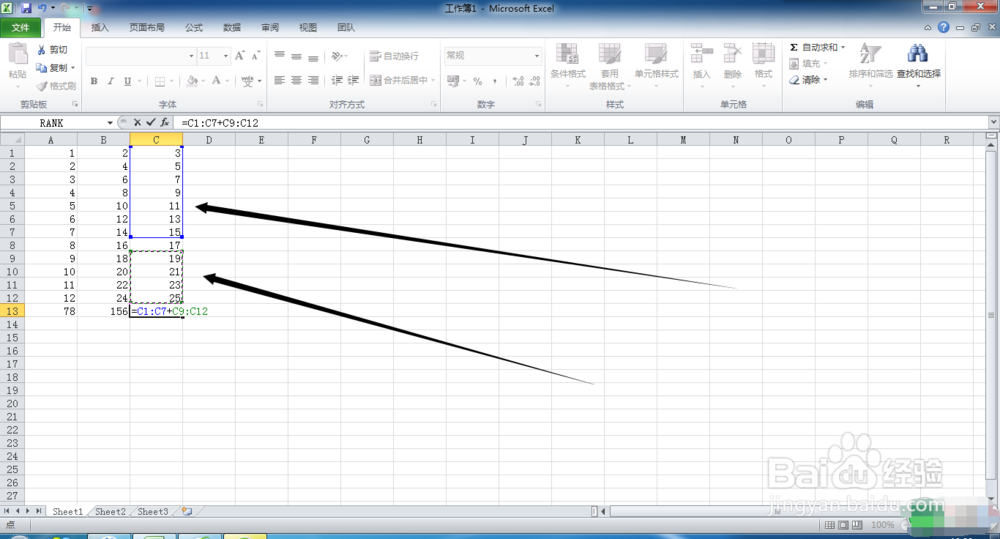Click the cell borders icon
This screenshot has width=1000, height=539.
point(159,81)
